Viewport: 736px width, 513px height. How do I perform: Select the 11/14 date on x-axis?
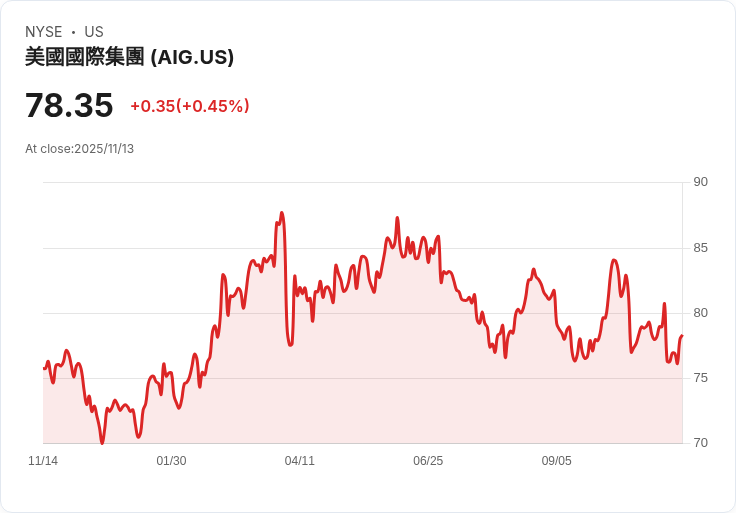point(43,461)
